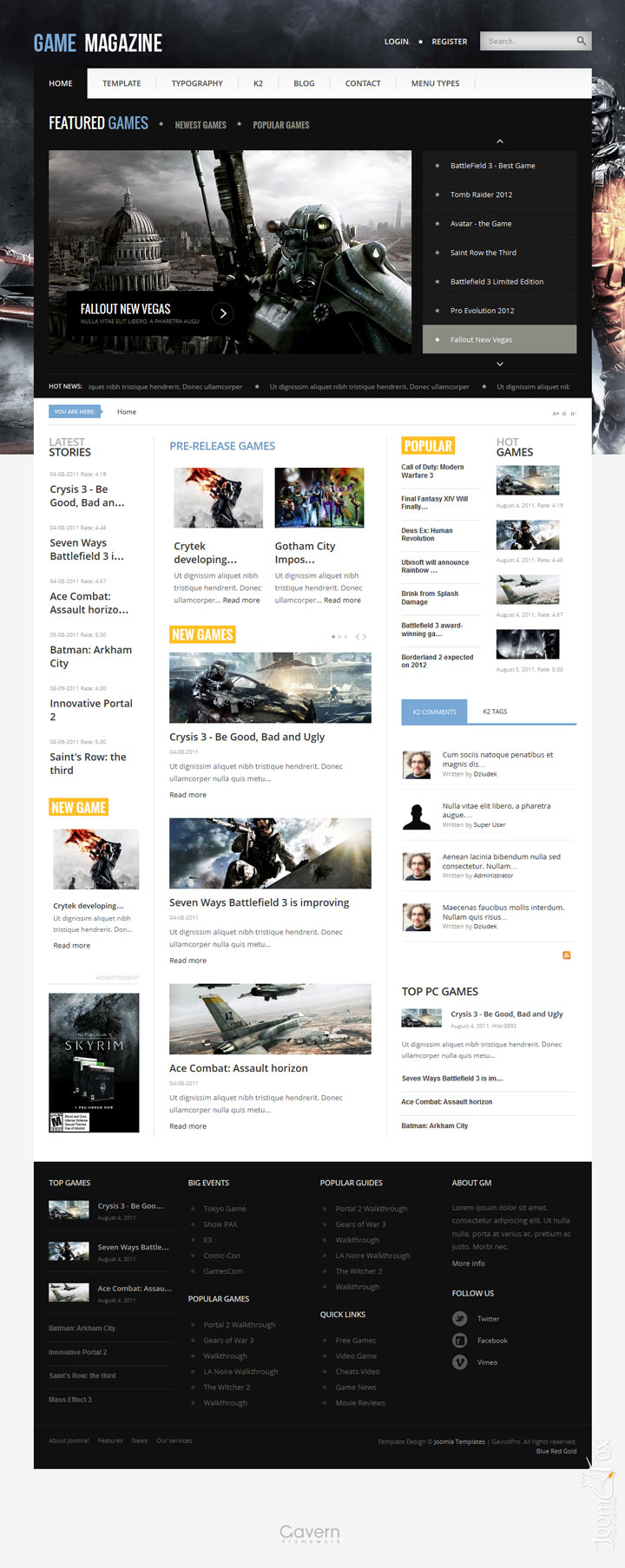Increase font size with the A+ control

pyautogui.click(x=556, y=413)
